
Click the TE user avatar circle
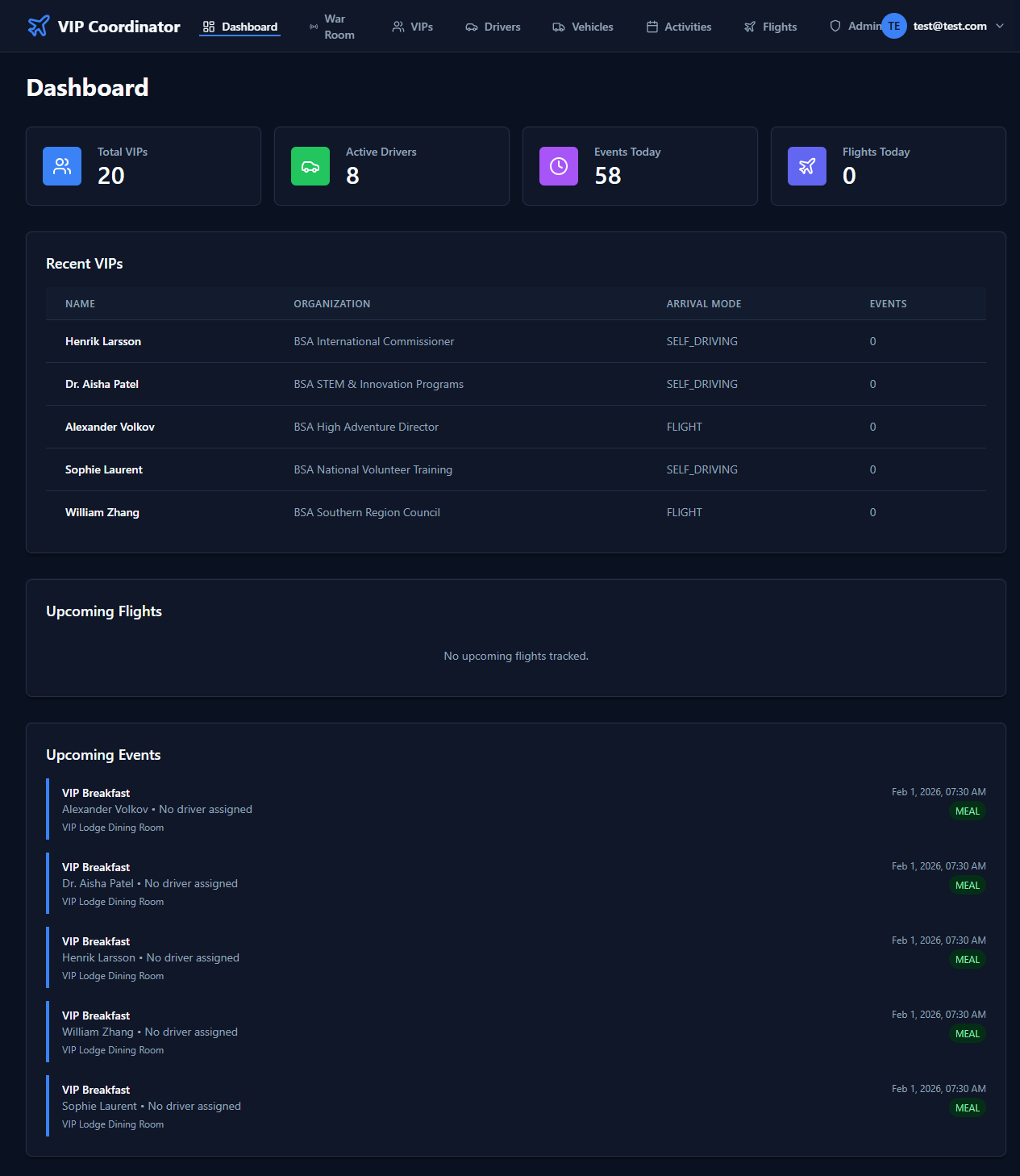(x=893, y=26)
